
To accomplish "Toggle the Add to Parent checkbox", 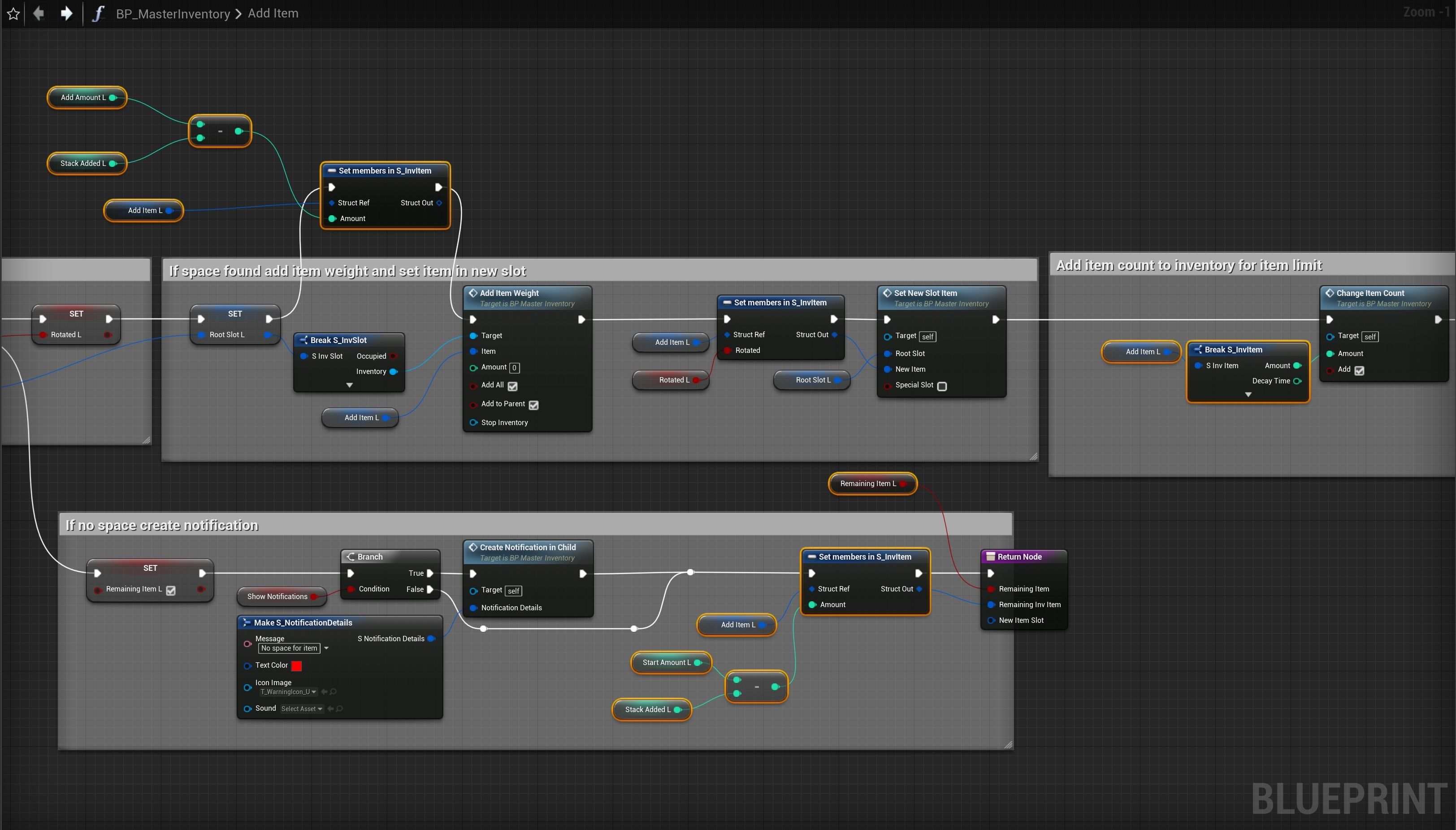I will tap(533, 405).
